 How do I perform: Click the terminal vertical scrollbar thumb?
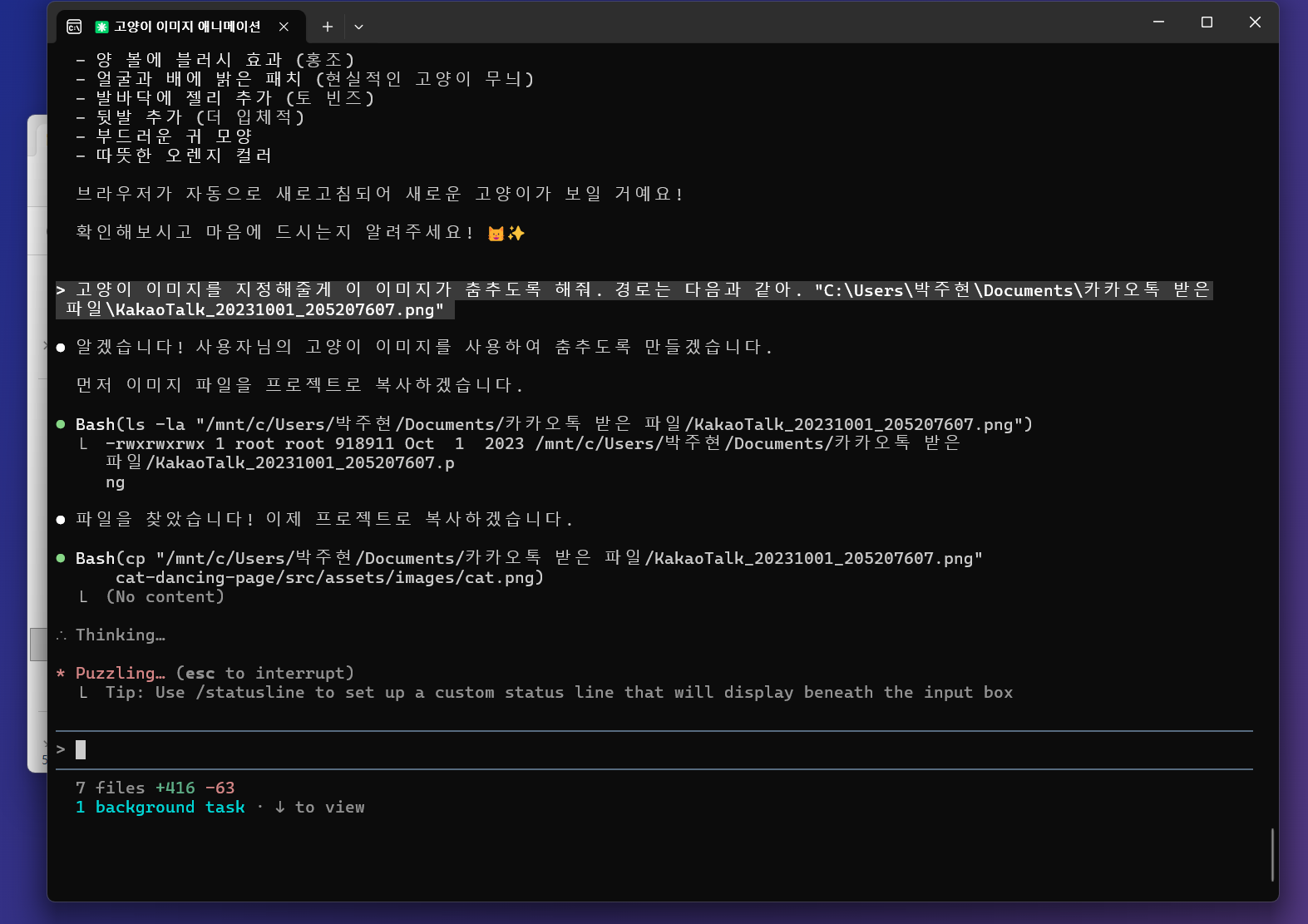click(x=1272, y=854)
